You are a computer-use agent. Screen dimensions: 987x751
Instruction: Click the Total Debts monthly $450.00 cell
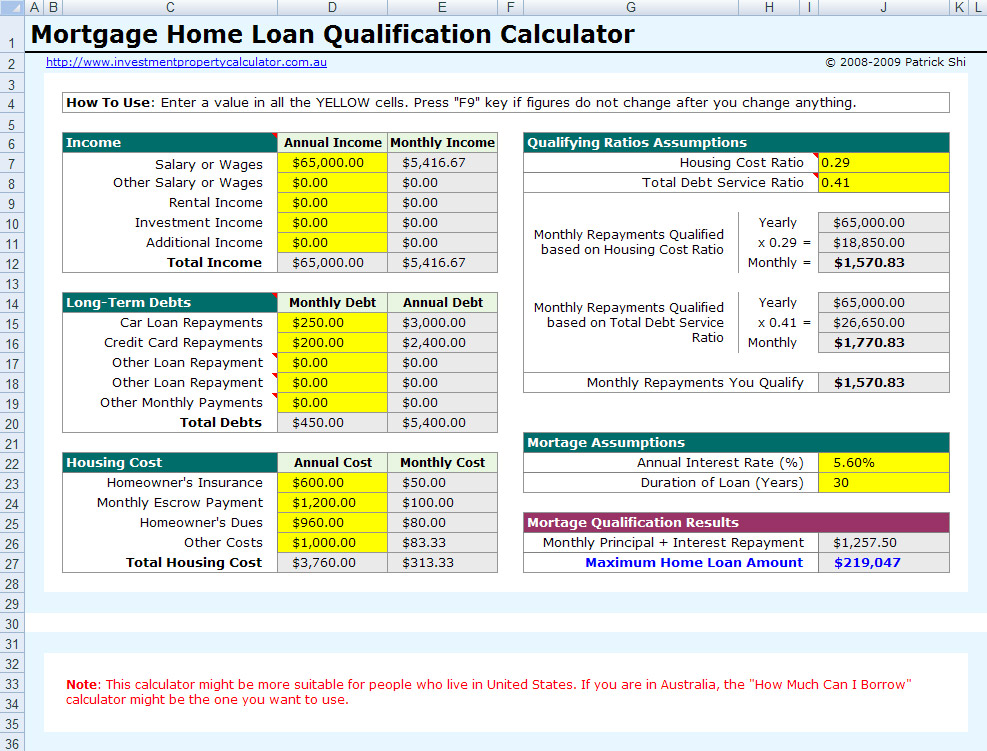(332, 422)
